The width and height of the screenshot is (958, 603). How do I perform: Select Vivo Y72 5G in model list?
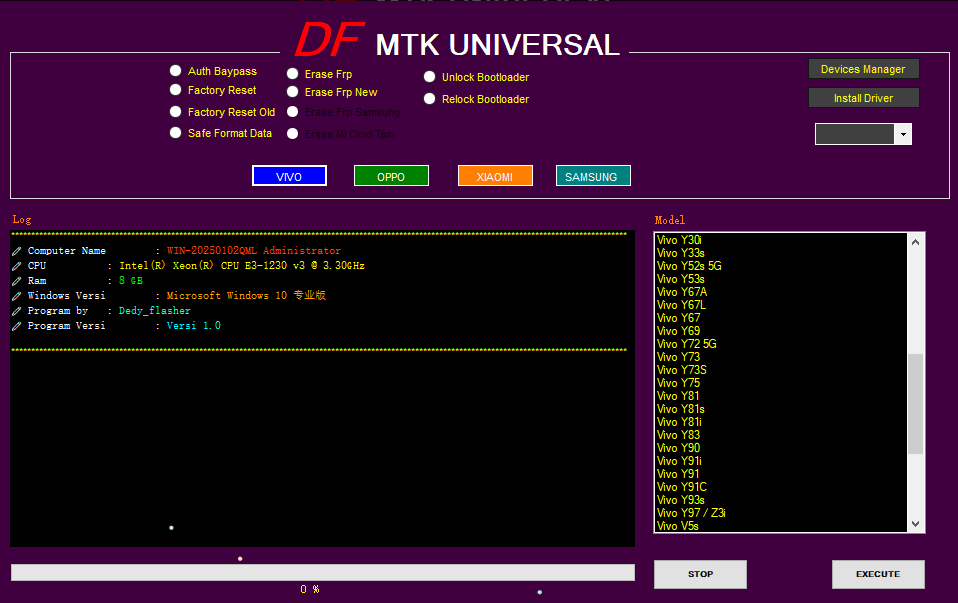point(687,344)
